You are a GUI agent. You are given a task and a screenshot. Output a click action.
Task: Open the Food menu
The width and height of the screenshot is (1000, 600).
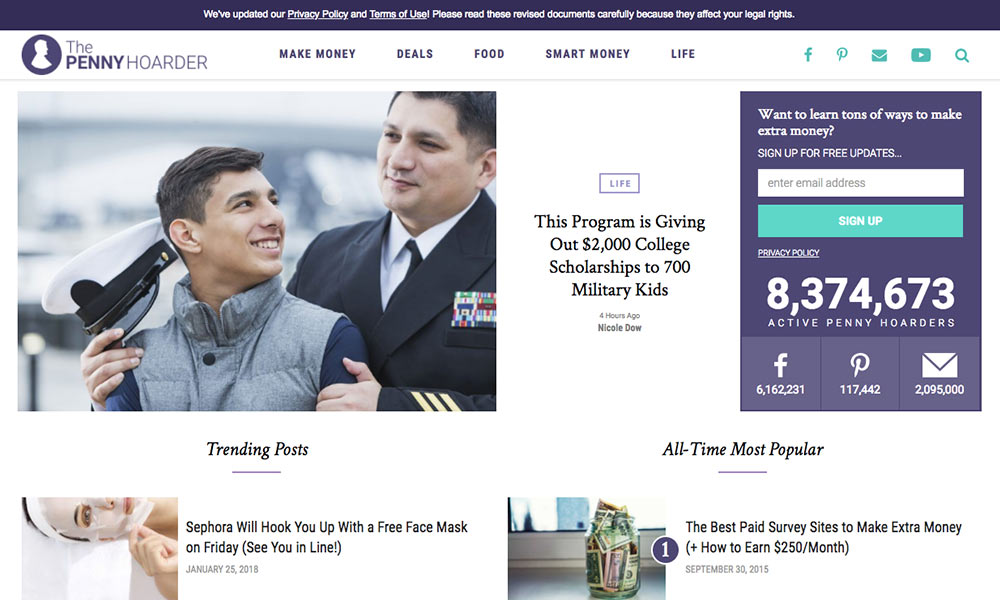click(x=489, y=54)
